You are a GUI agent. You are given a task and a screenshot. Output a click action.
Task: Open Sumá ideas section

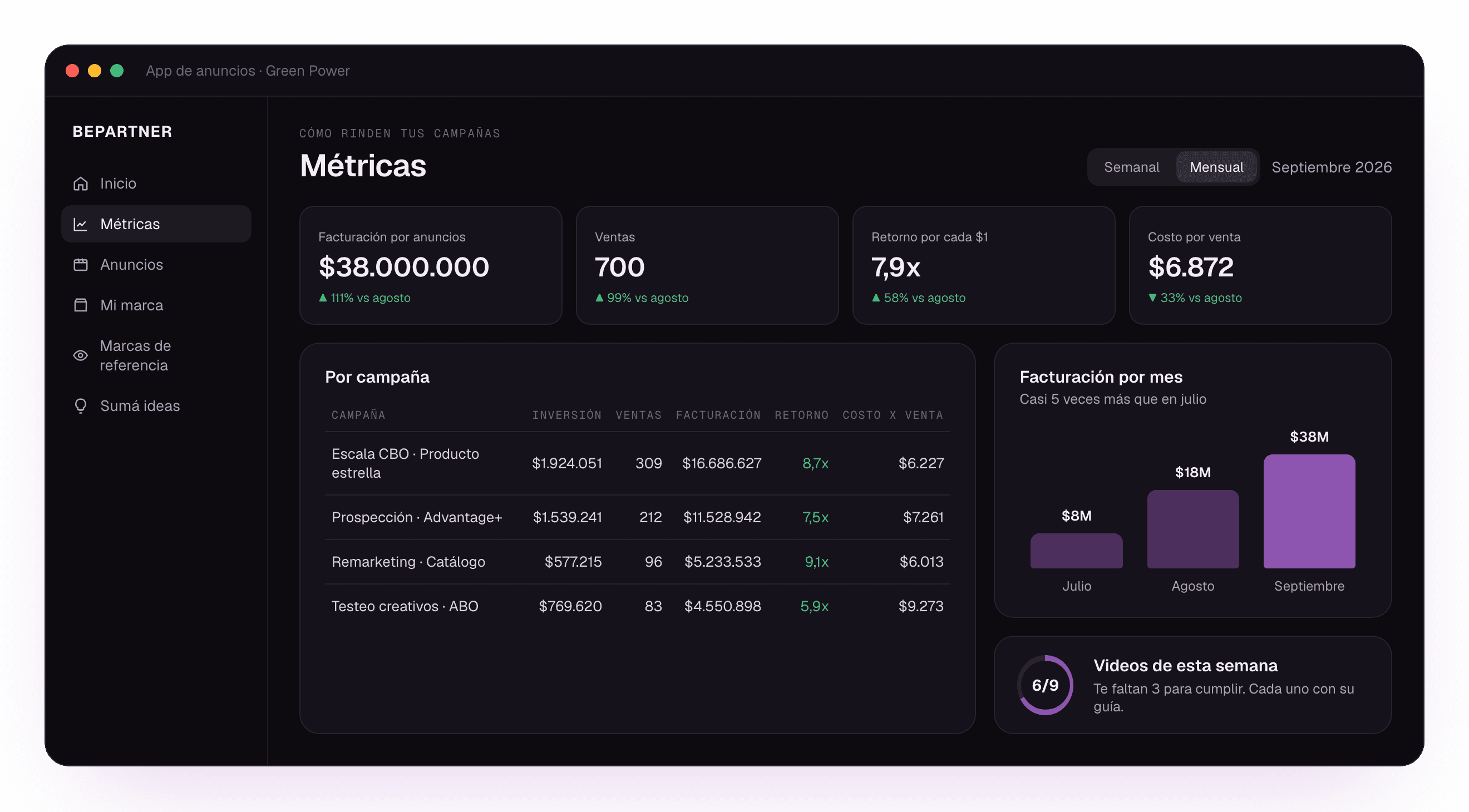point(156,405)
